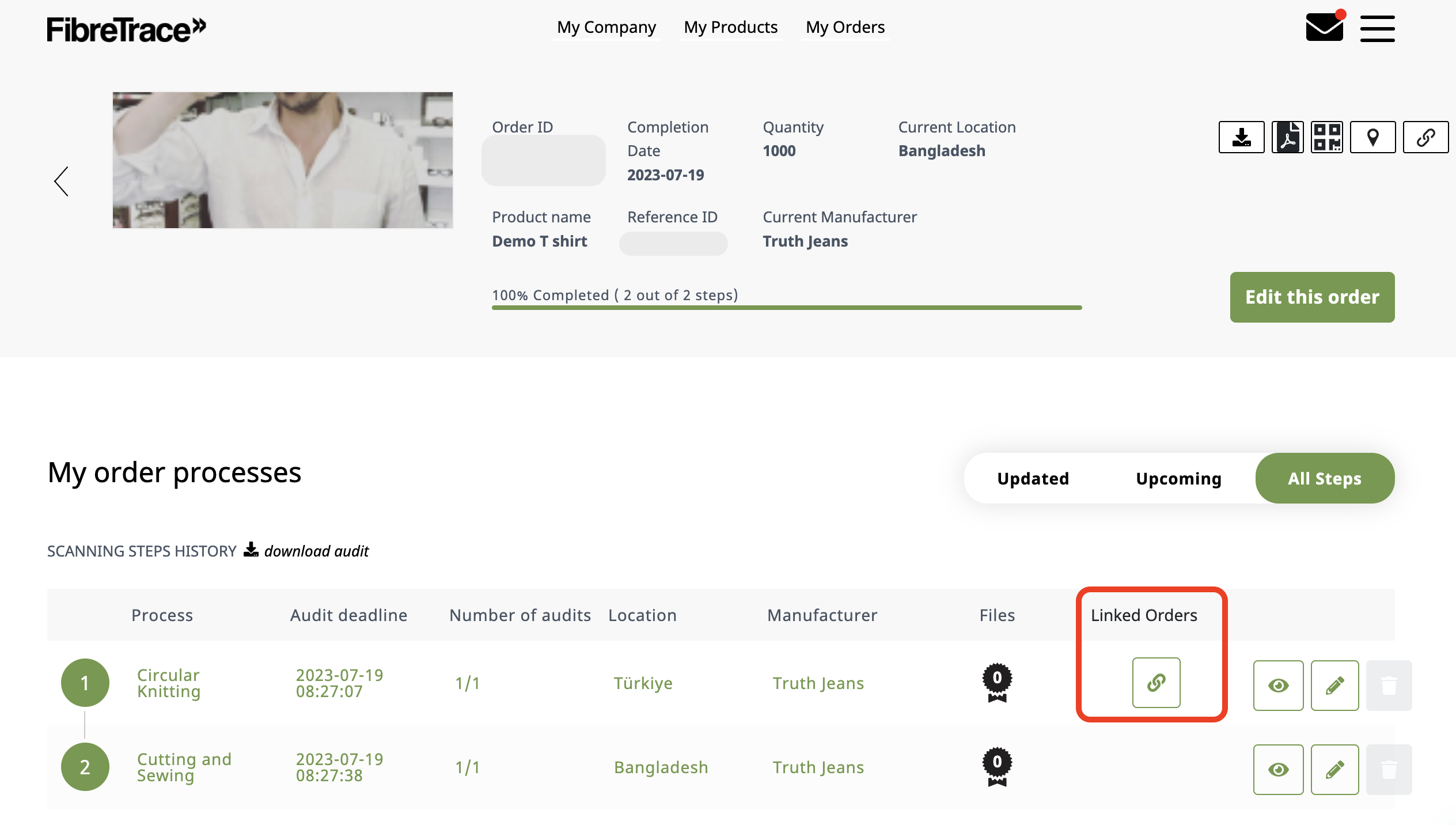Image resolution: width=1456 pixels, height=825 pixels.
Task: Open the PDF export icon
Action: [x=1287, y=137]
